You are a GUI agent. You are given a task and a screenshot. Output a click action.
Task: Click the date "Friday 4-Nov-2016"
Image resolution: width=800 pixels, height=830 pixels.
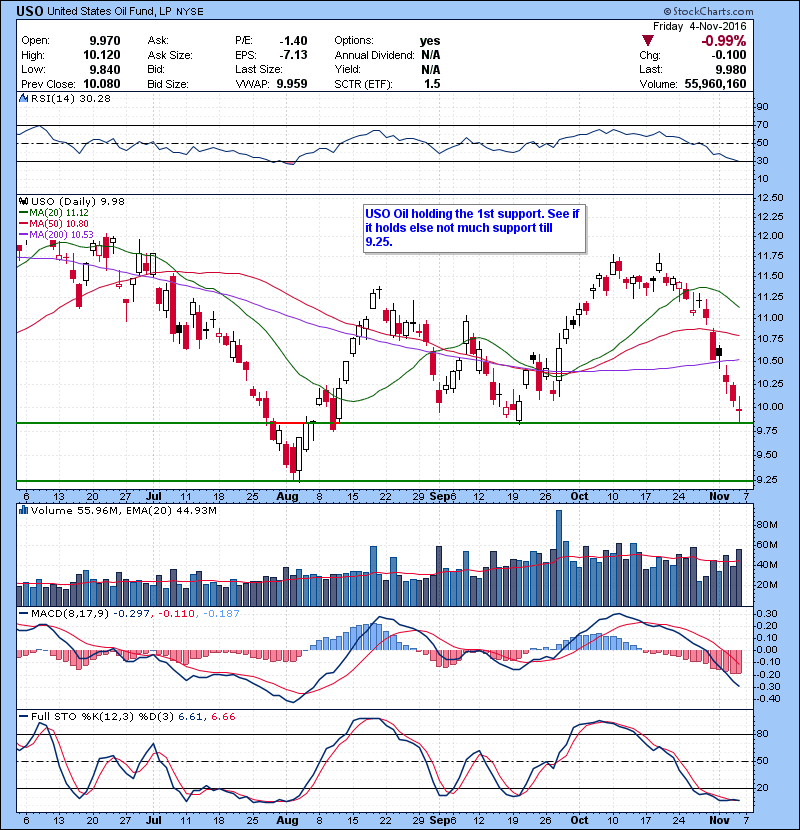click(699, 26)
